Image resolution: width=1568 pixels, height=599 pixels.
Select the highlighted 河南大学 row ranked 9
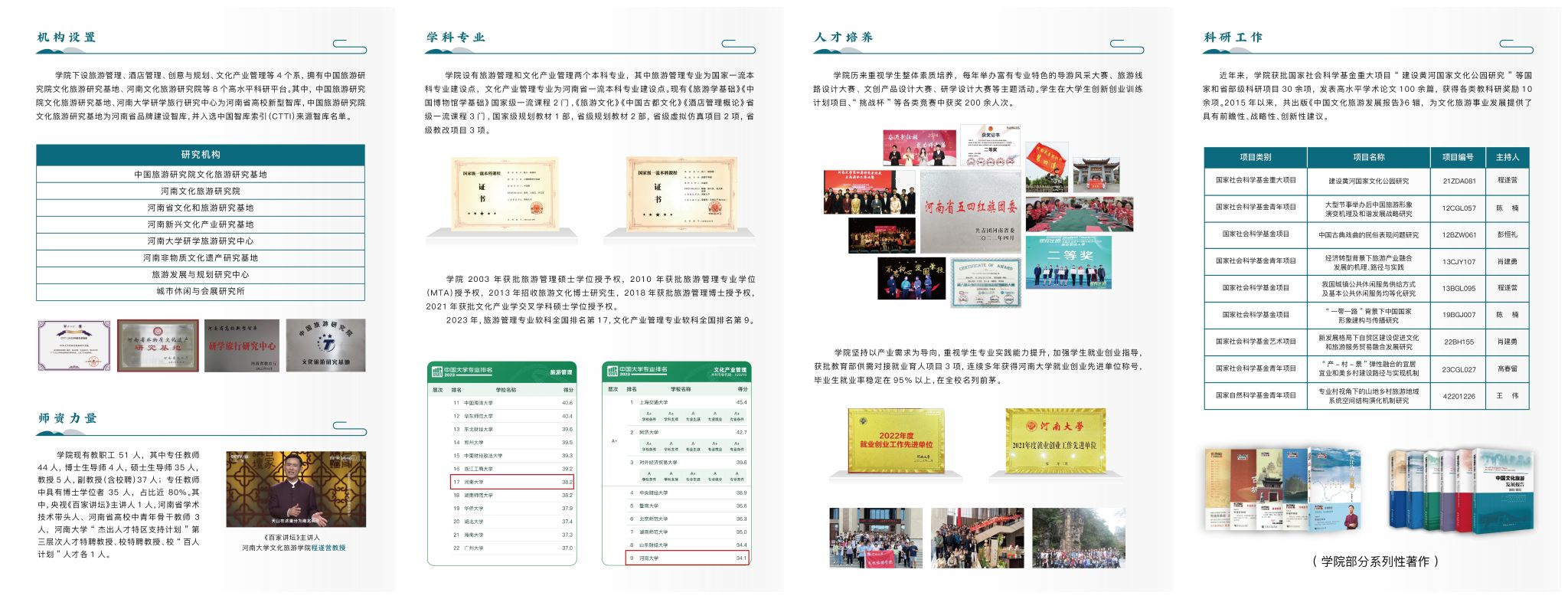[687, 558]
